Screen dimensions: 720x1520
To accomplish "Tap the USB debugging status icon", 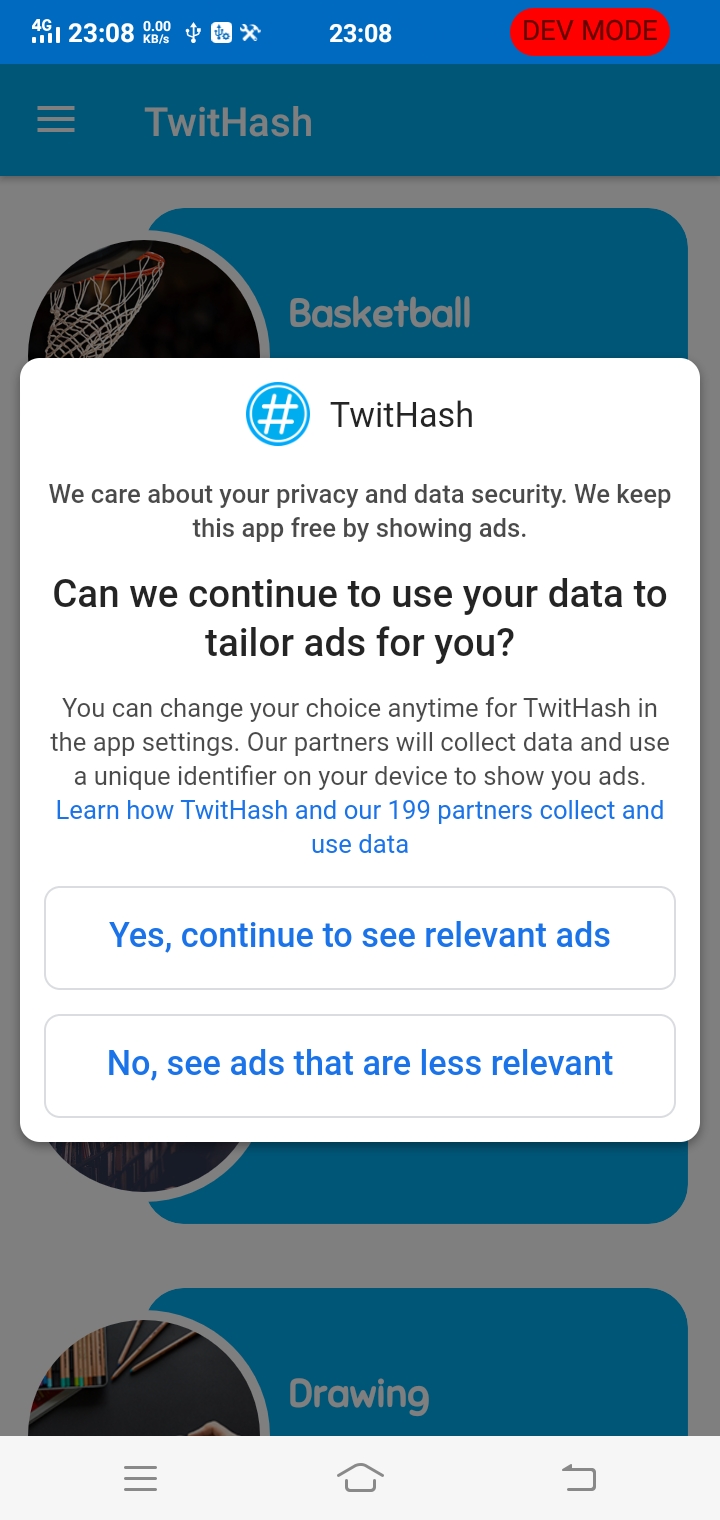I will (x=221, y=33).
